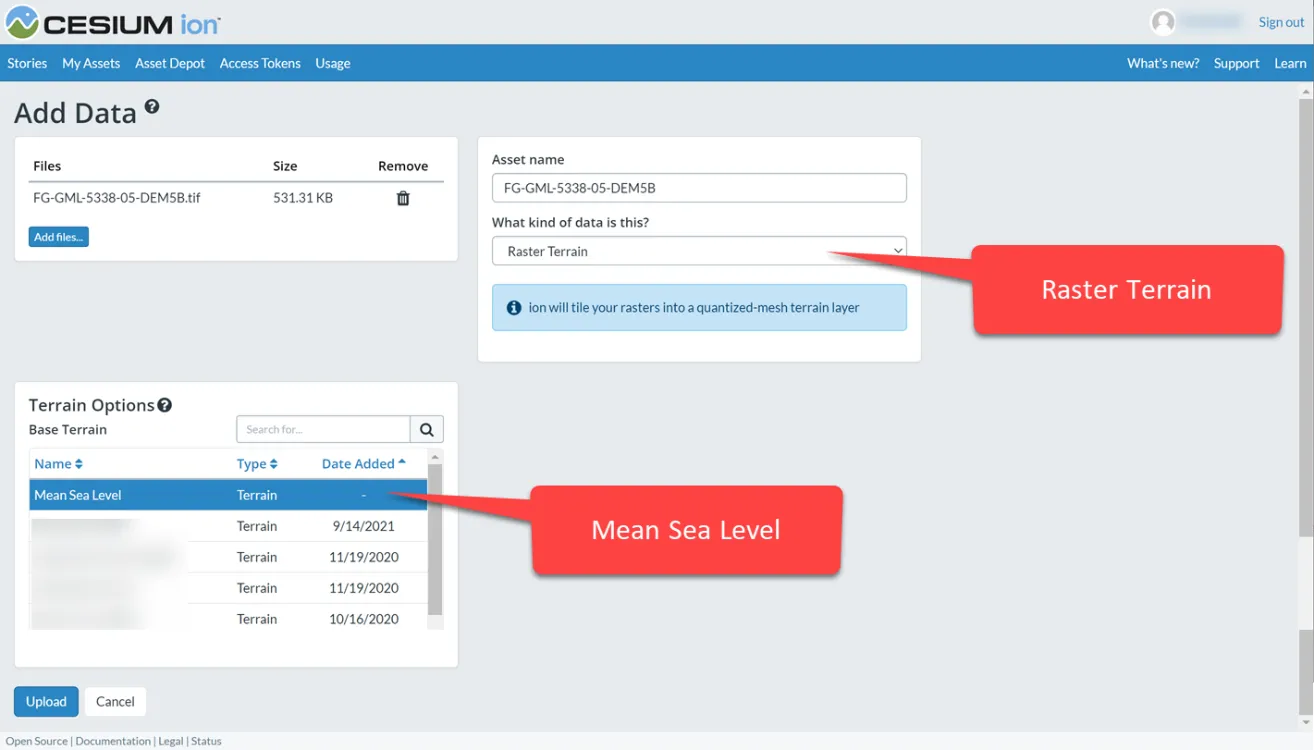
Task: Click the magnifier search button
Action: 427,429
